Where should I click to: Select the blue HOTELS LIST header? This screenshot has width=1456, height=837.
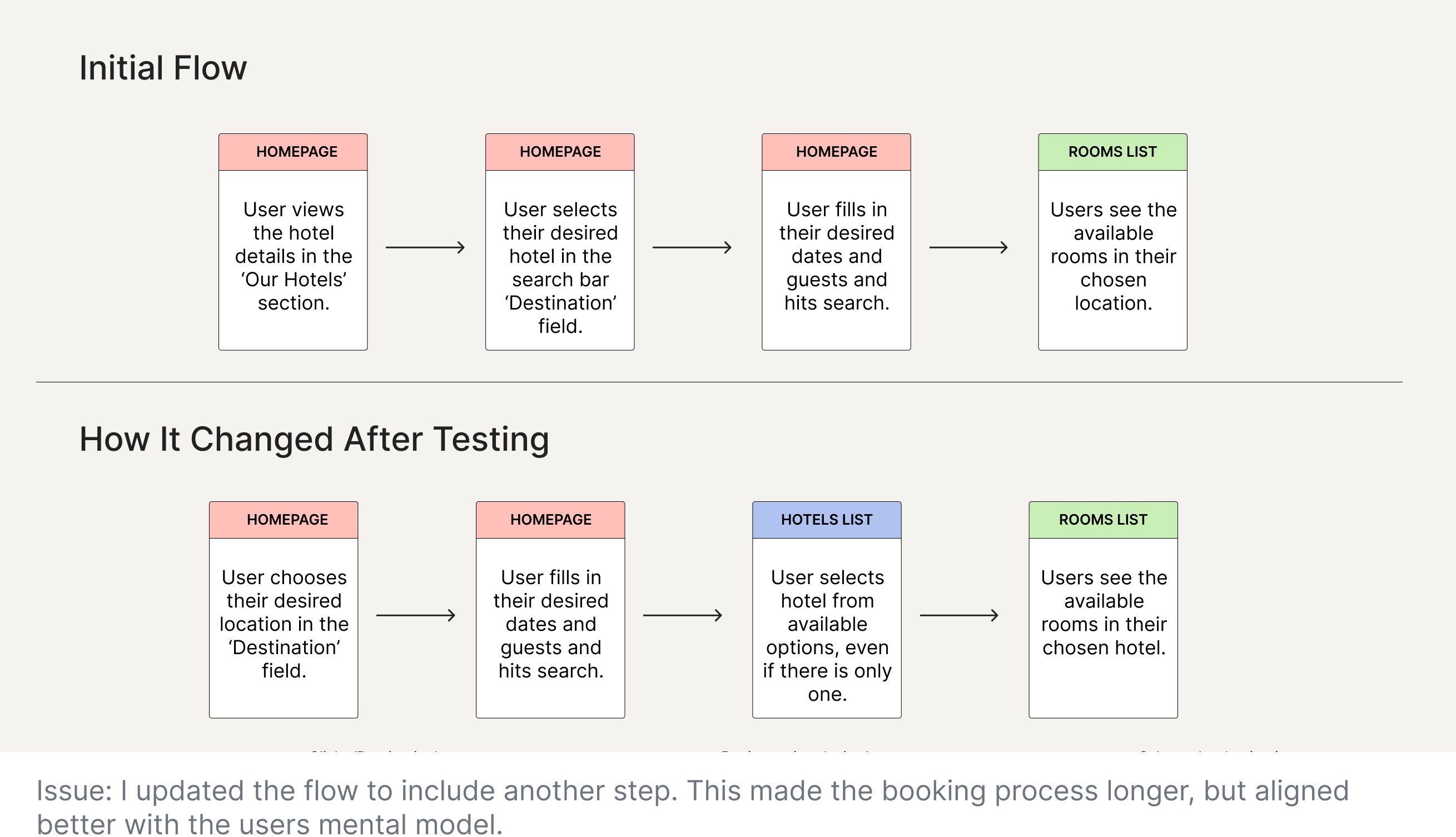pos(827,520)
